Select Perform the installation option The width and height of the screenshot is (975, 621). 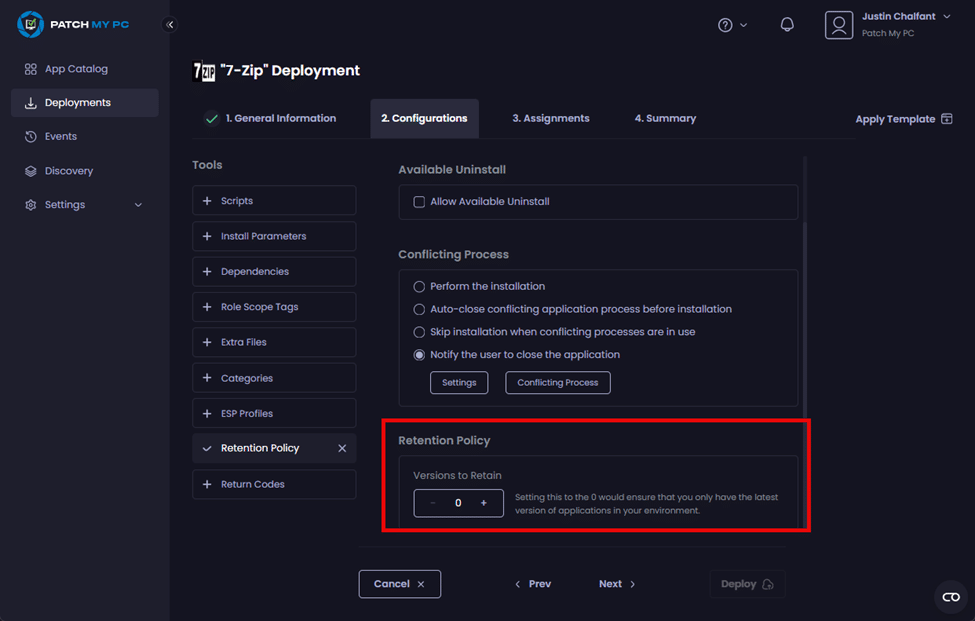coord(420,287)
